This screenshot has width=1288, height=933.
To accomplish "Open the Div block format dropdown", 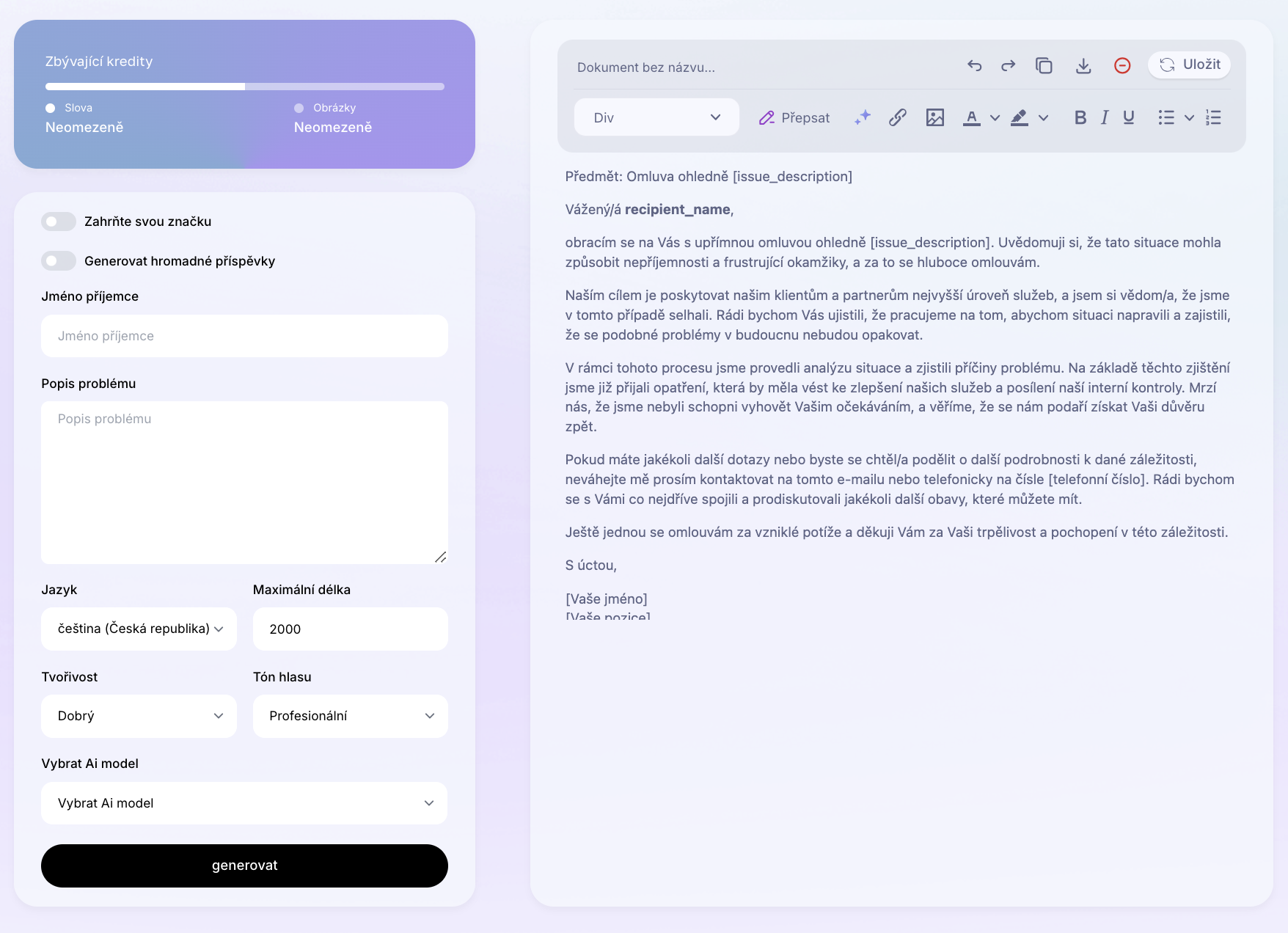I will [656, 117].
